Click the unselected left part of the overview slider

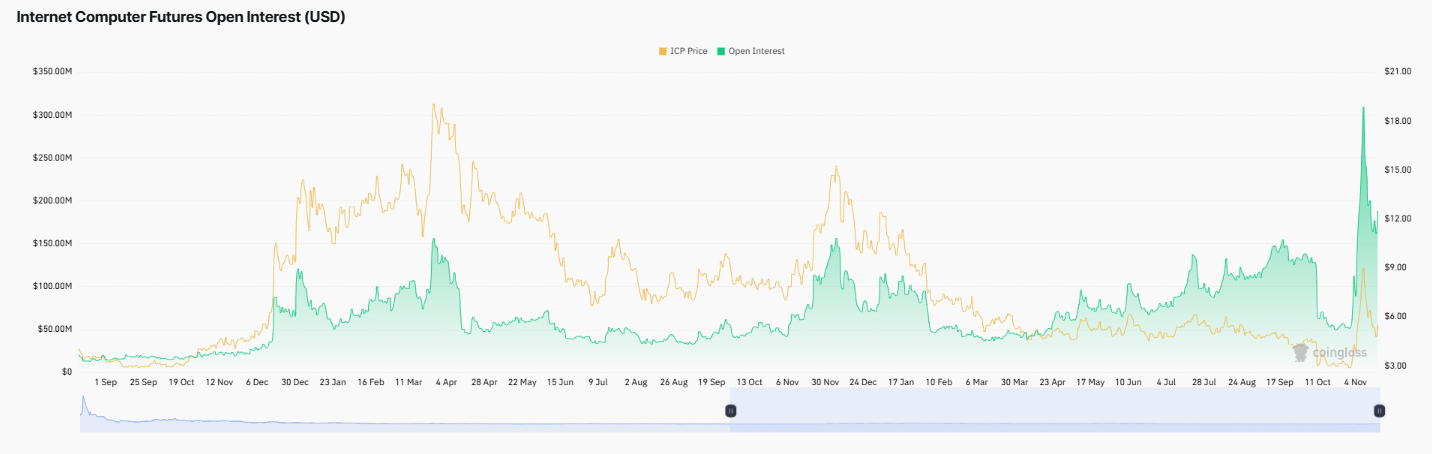(x=400, y=411)
